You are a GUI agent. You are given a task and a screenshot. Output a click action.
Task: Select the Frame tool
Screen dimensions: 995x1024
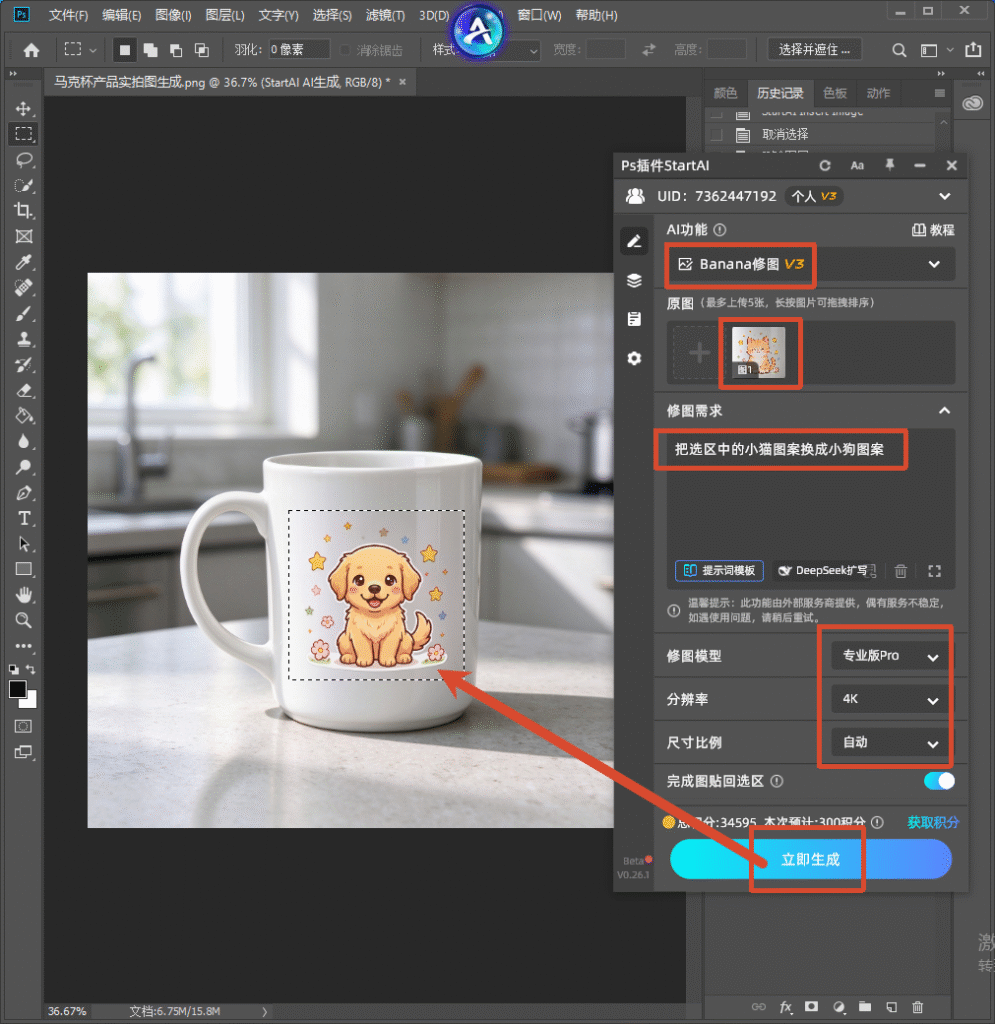tap(24, 236)
